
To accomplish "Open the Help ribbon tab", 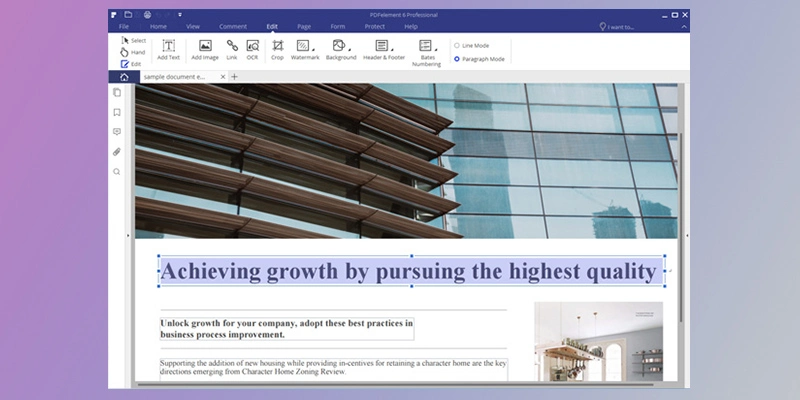I will (411, 27).
